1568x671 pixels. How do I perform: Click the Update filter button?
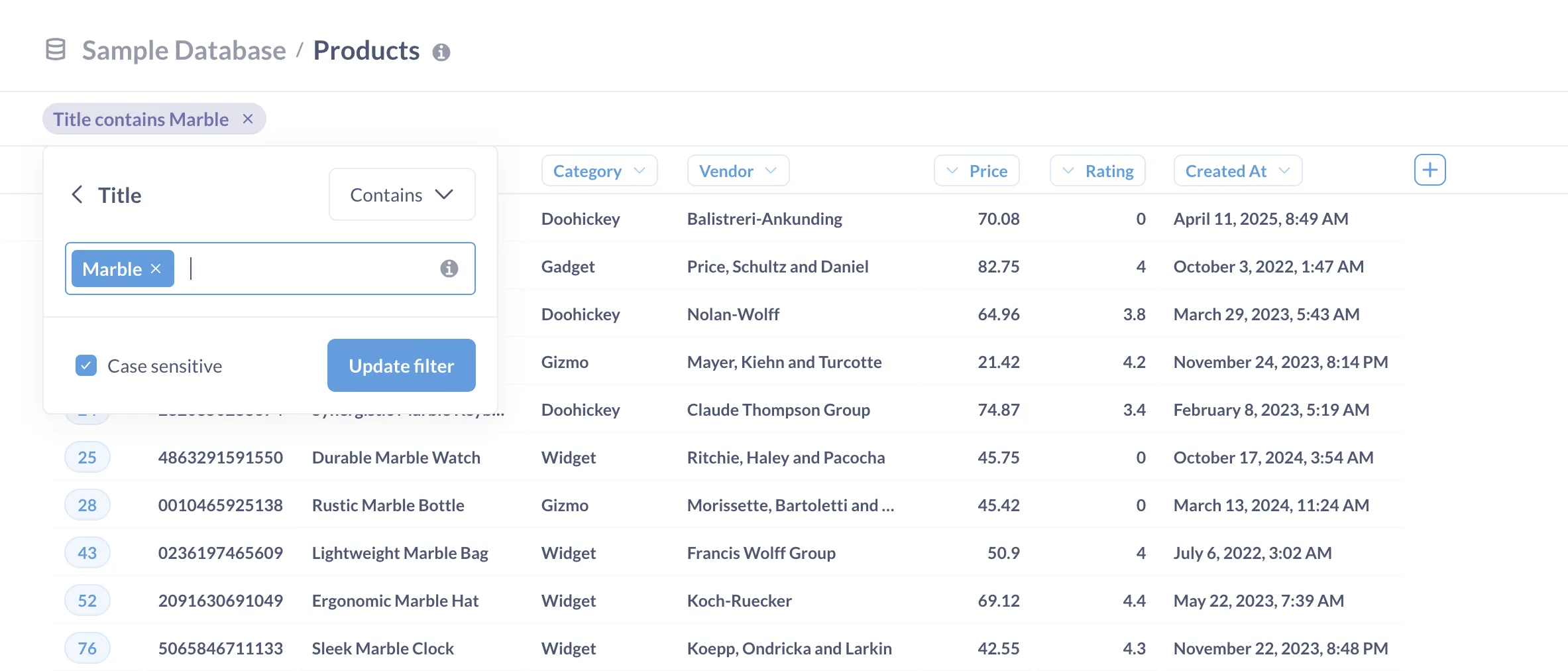pyautogui.click(x=401, y=365)
